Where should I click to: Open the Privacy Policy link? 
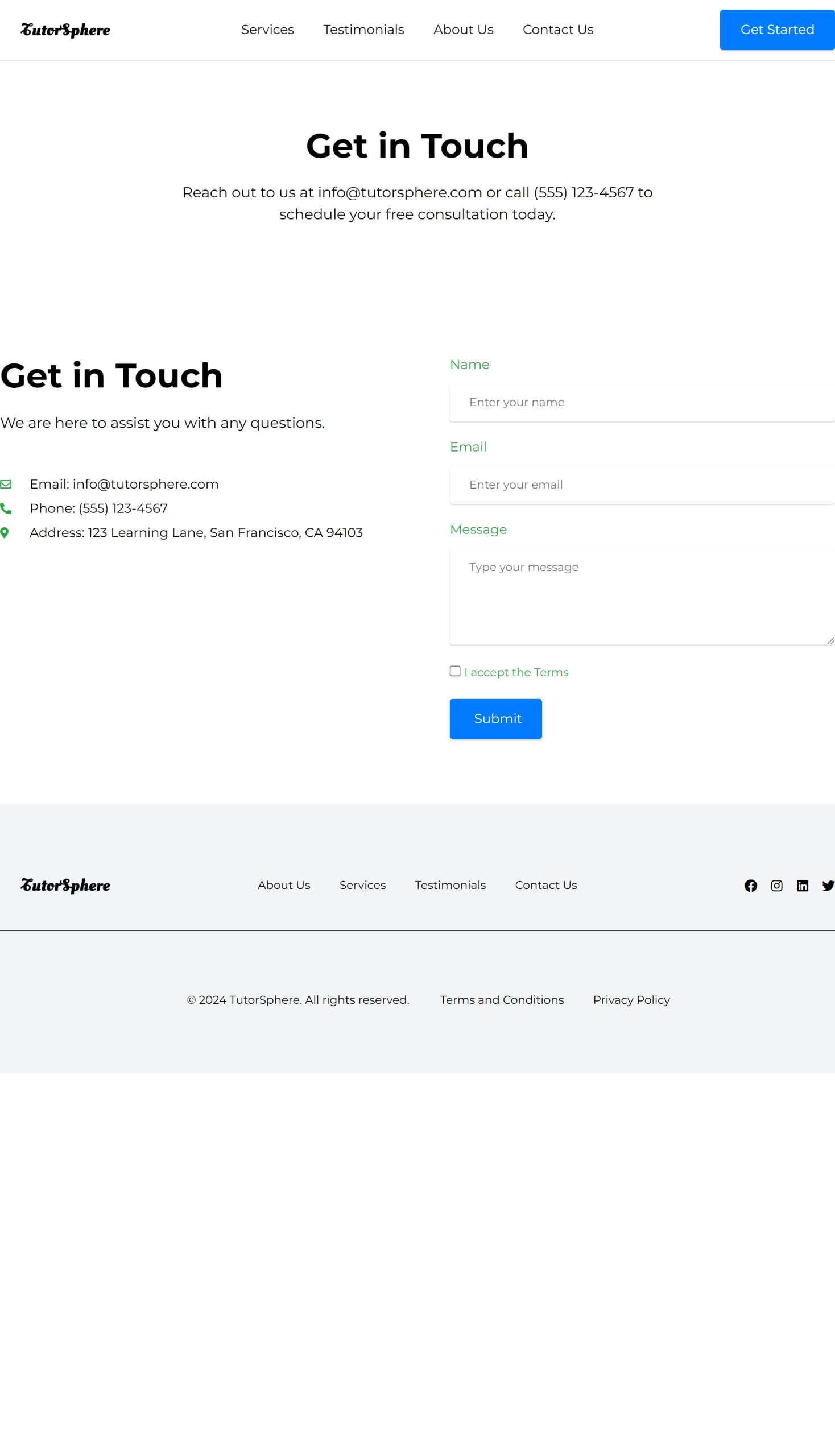[x=631, y=999]
